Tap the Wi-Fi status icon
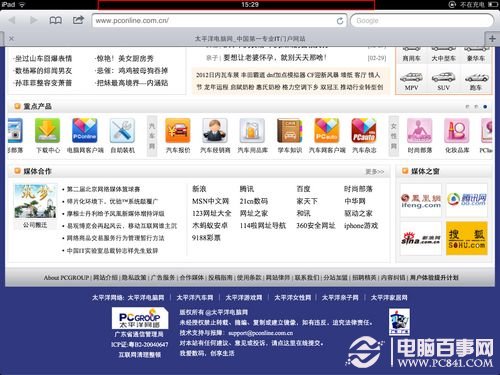The height and width of the screenshot is (375, 500). (x=22, y=4)
